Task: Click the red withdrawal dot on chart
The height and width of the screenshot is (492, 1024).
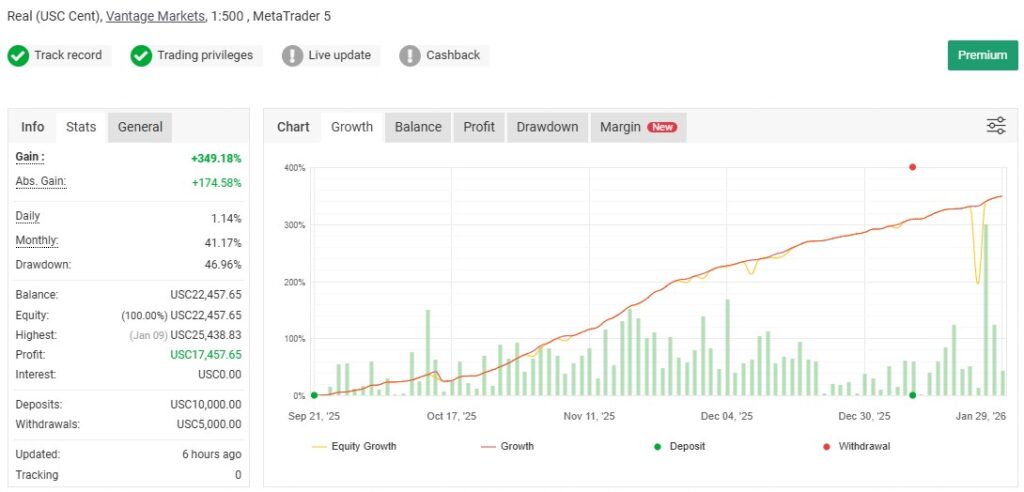Action: pos(912,167)
